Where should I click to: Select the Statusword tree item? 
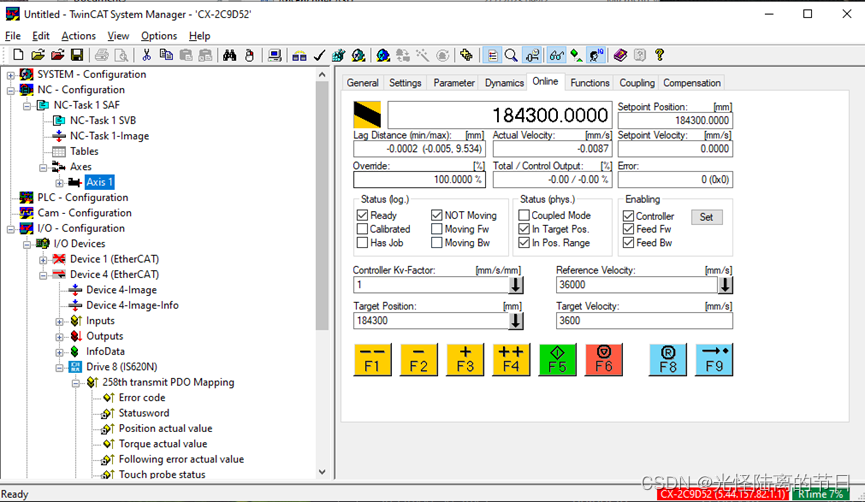(144, 413)
